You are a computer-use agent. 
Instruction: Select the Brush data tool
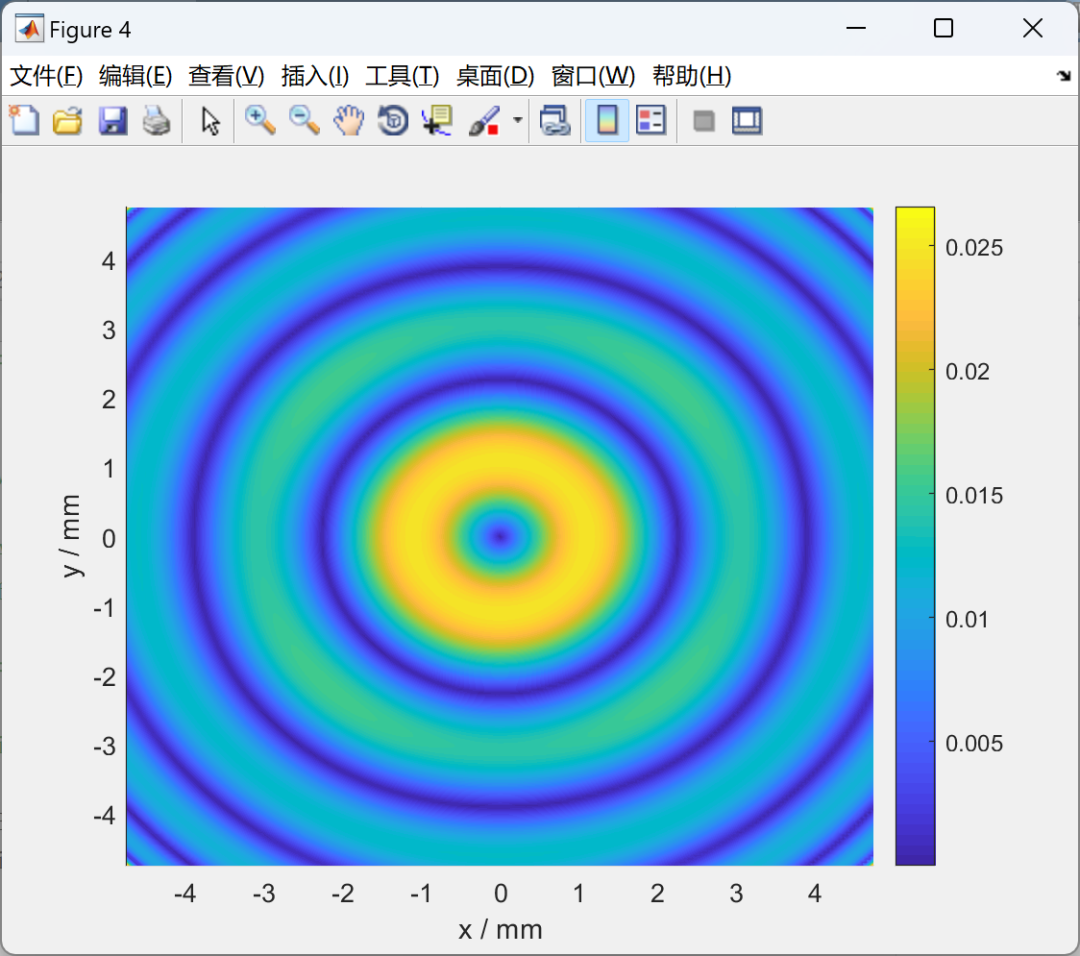(x=484, y=121)
